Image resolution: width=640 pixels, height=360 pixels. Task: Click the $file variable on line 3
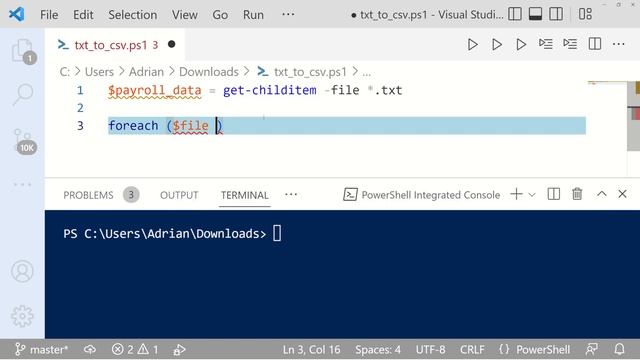(190, 126)
